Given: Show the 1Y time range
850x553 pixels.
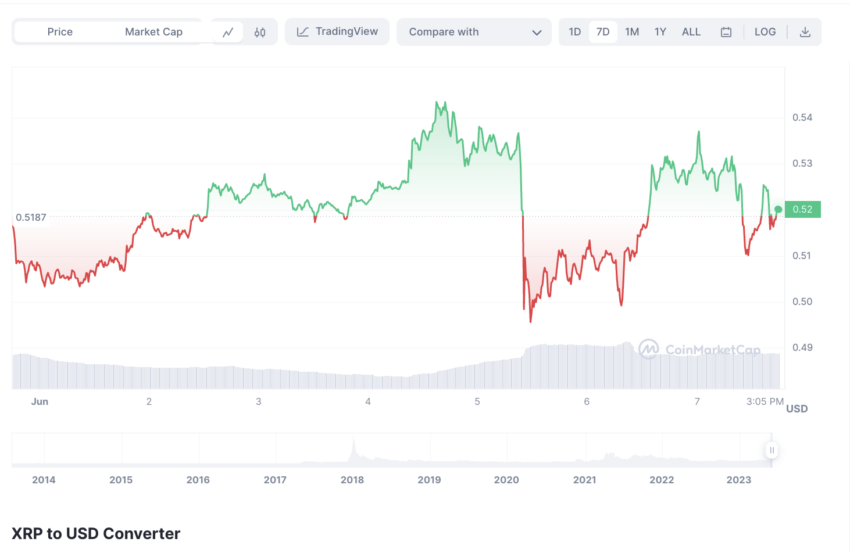Looking at the screenshot, I should point(660,32).
